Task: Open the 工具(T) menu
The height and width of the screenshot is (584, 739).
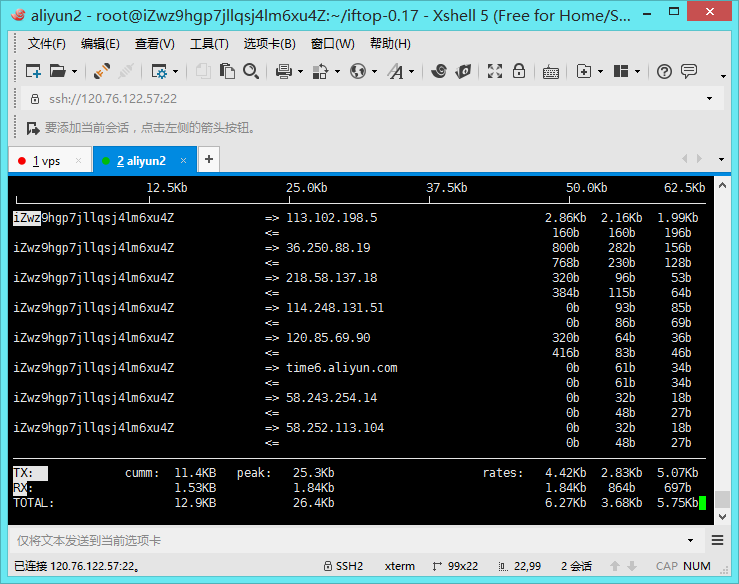Action: pos(209,44)
